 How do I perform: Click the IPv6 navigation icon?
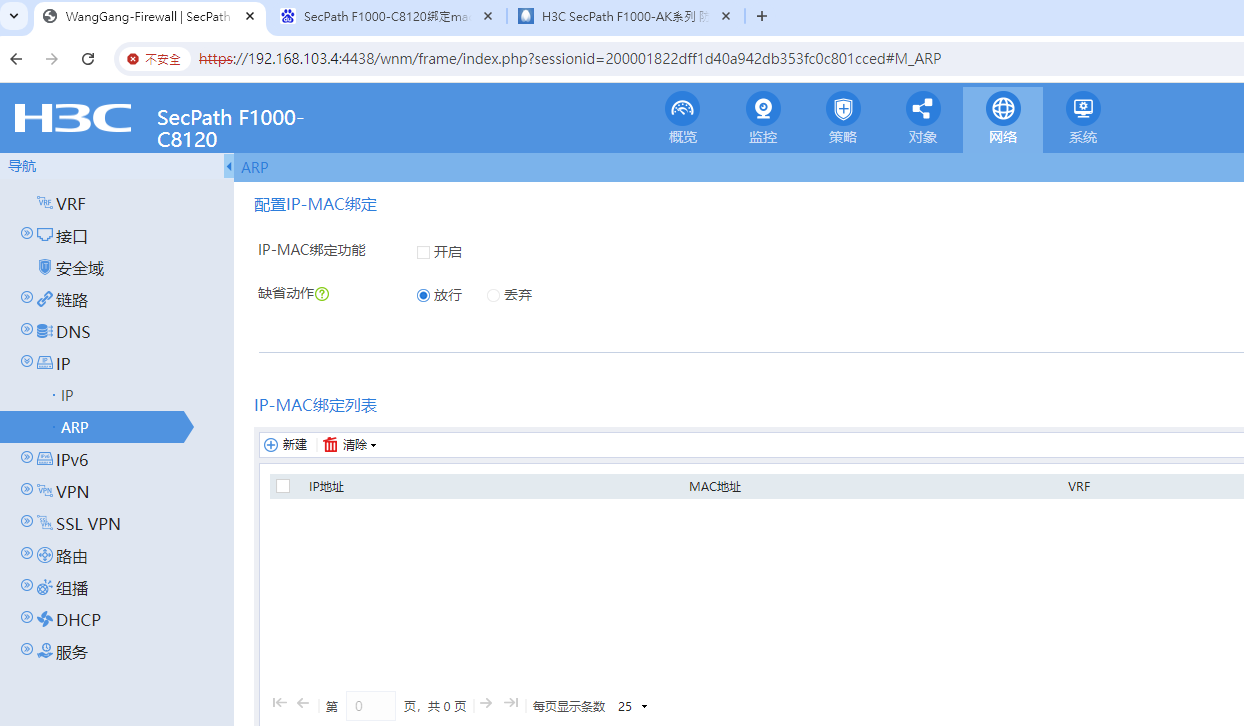pyautogui.click(x=44, y=459)
